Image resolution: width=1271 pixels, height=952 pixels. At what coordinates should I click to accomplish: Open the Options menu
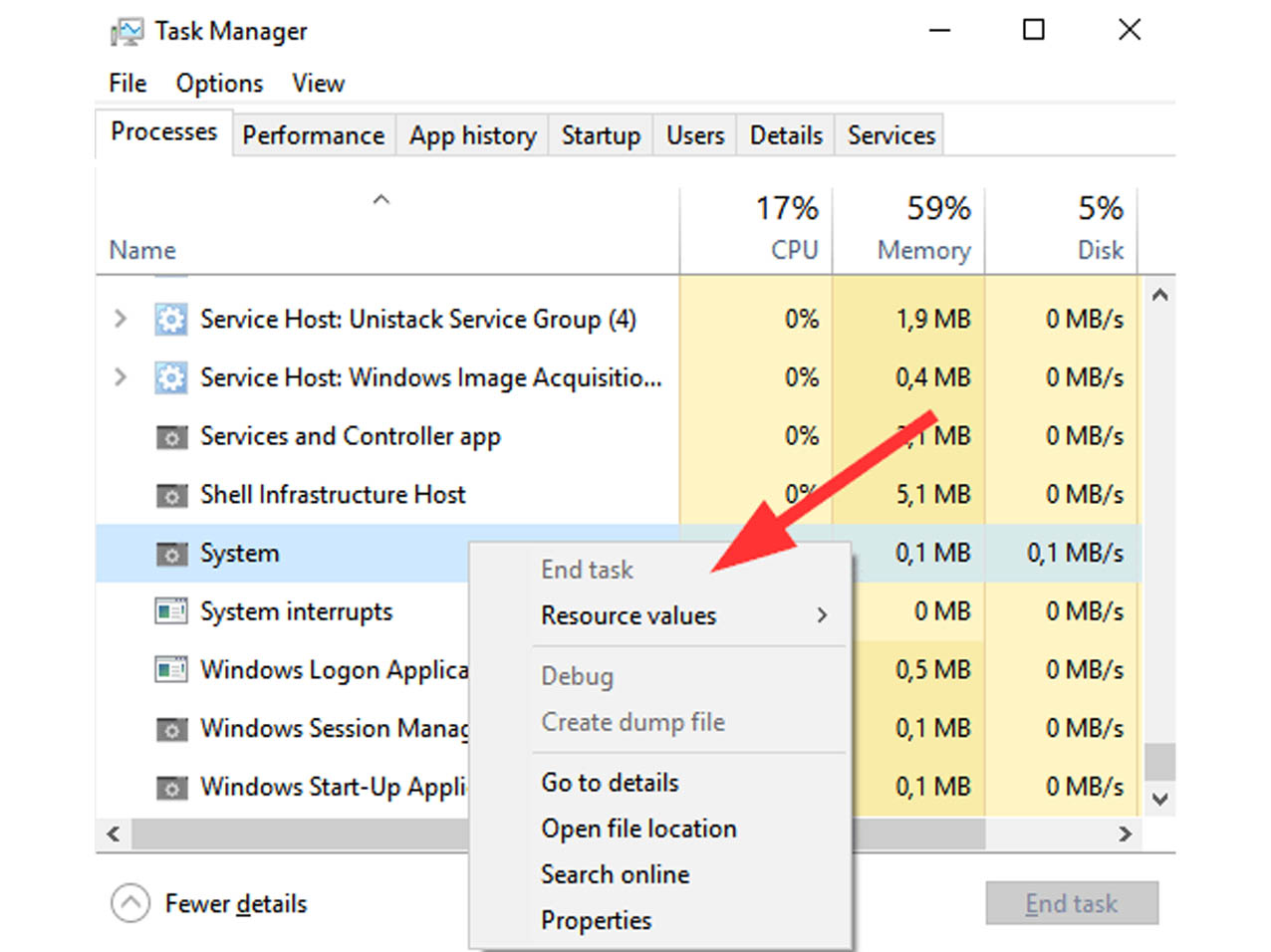(x=219, y=84)
